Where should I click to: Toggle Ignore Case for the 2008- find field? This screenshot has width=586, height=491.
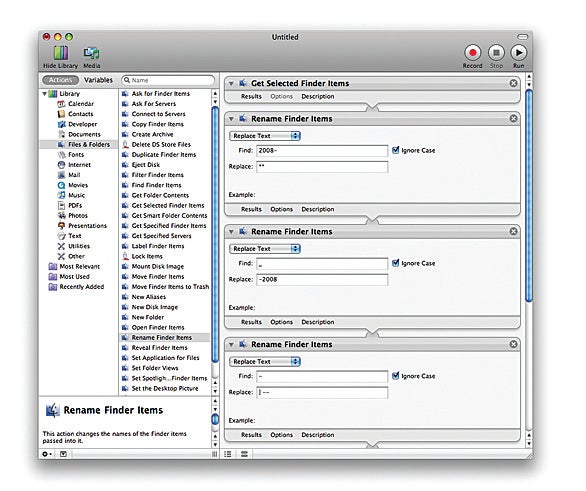pyautogui.click(x=395, y=150)
